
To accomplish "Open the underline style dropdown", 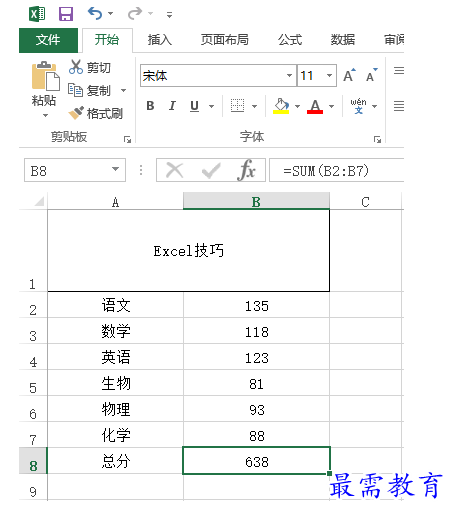I will click(211, 106).
